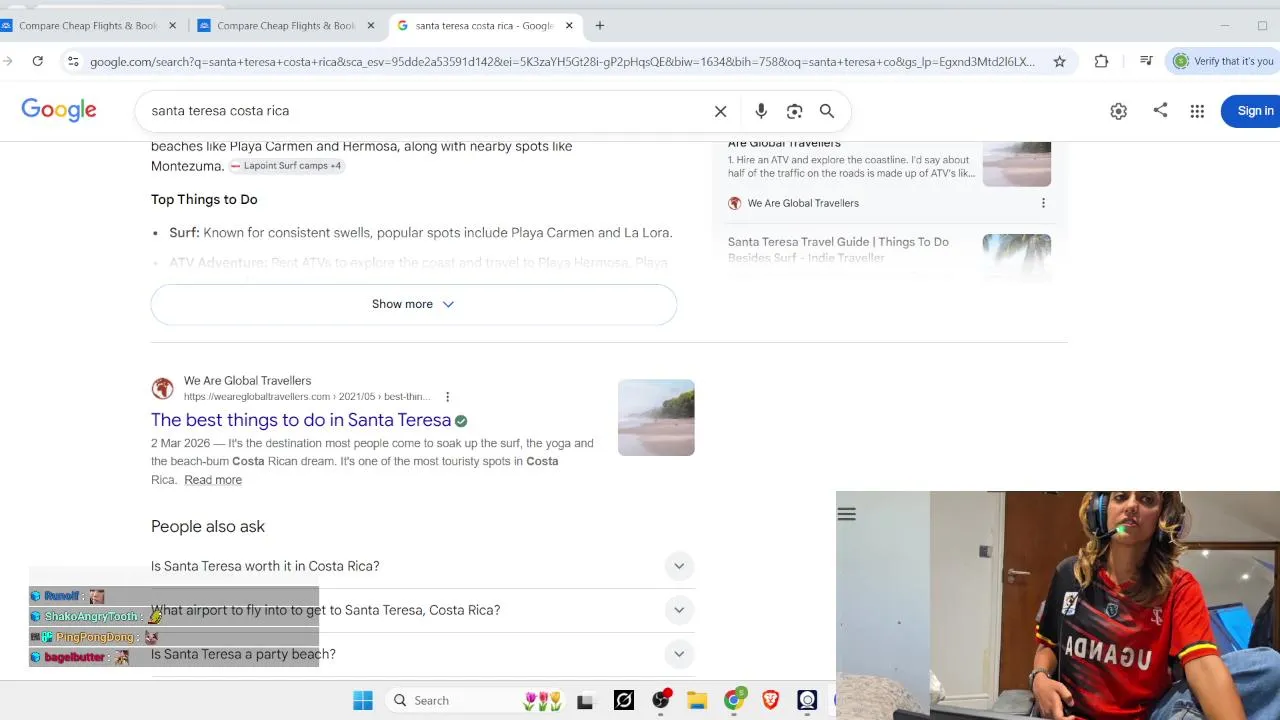Image resolution: width=1280 pixels, height=720 pixels.
Task: Open Task View from the taskbar
Action: (x=585, y=700)
